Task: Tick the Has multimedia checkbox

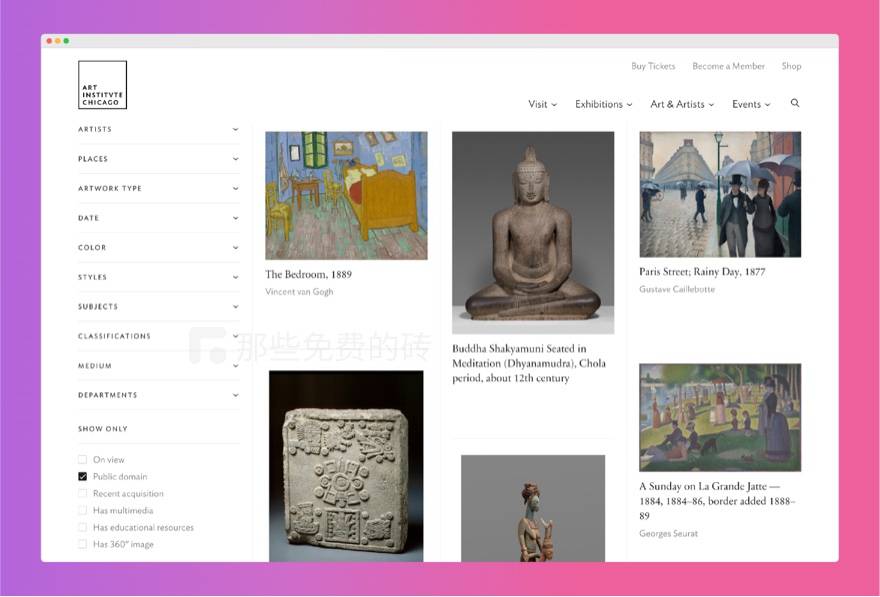Action: (83, 511)
